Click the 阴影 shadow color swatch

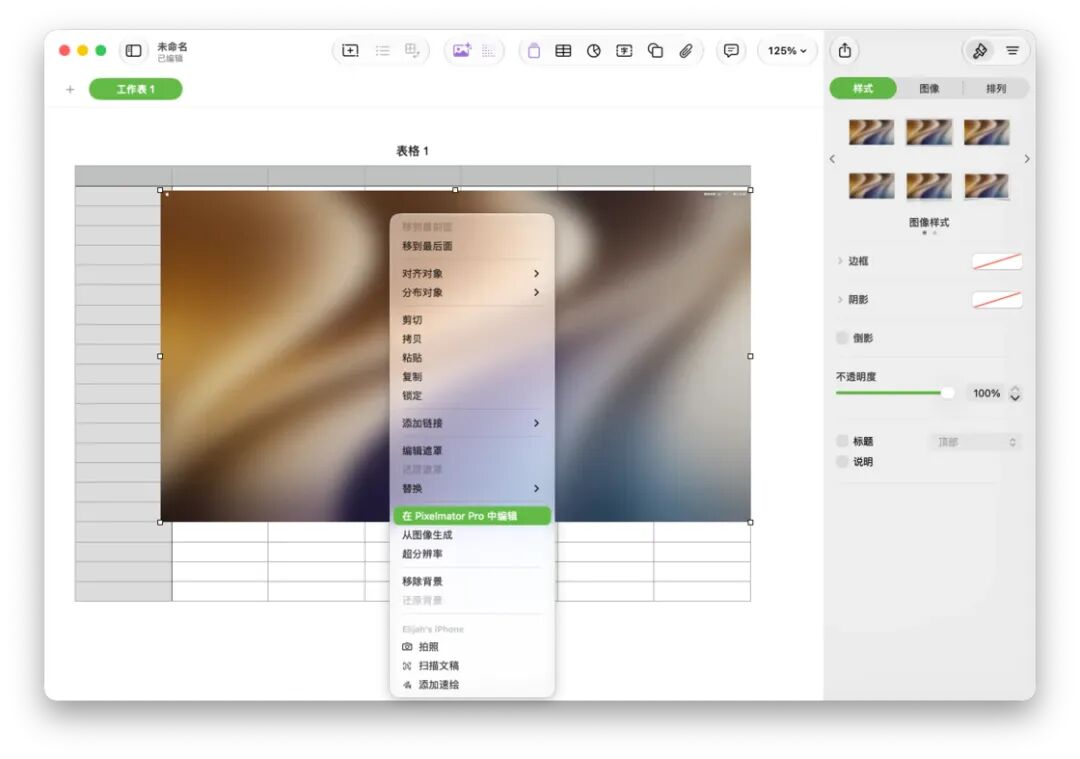(x=997, y=300)
